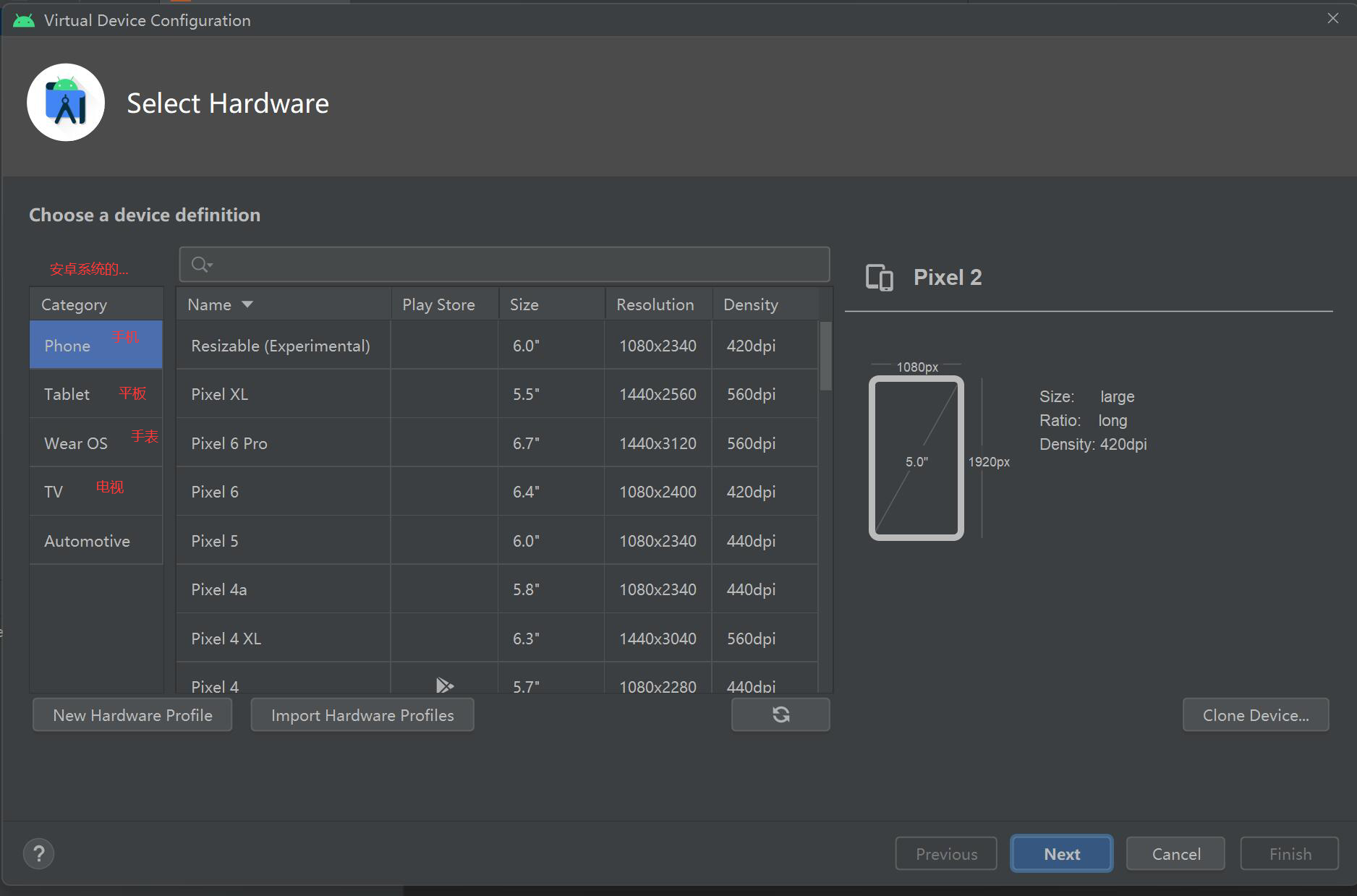Click the device icon beside Pixel 2
Viewport: 1357px width, 896px height.
click(x=880, y=278)
